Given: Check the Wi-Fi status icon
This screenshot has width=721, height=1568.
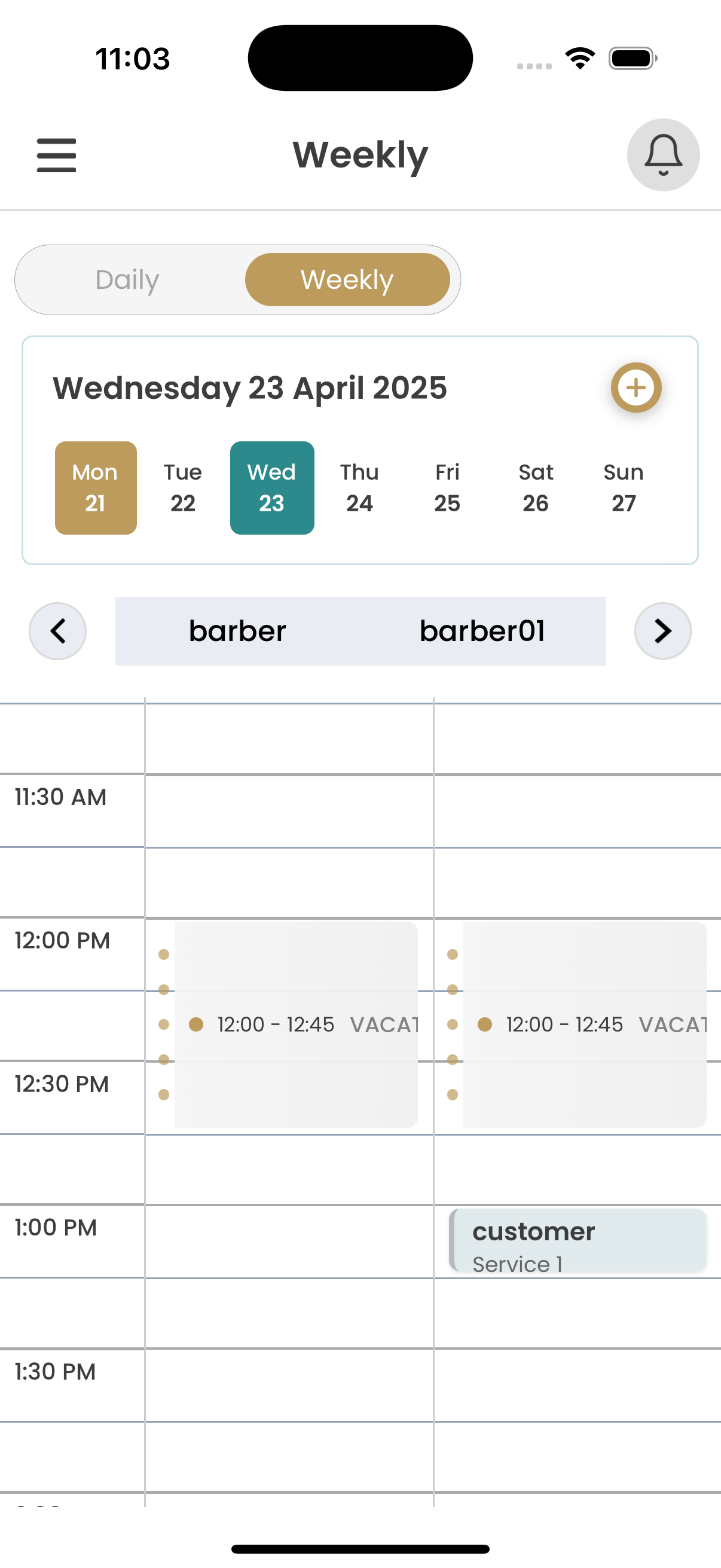Looking at the screenshot, I should tap(580, 59).
